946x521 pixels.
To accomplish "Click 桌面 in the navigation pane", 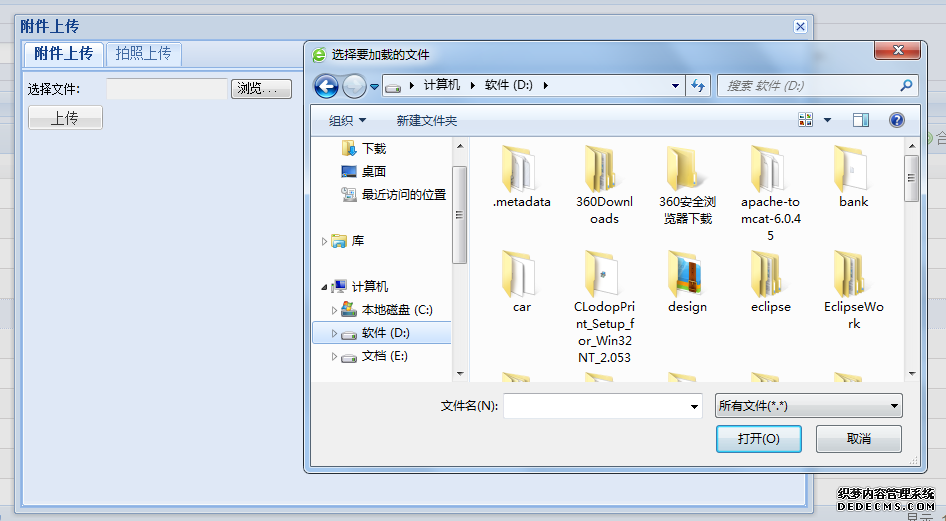I will pyautogui.click(x=364, y=171).
